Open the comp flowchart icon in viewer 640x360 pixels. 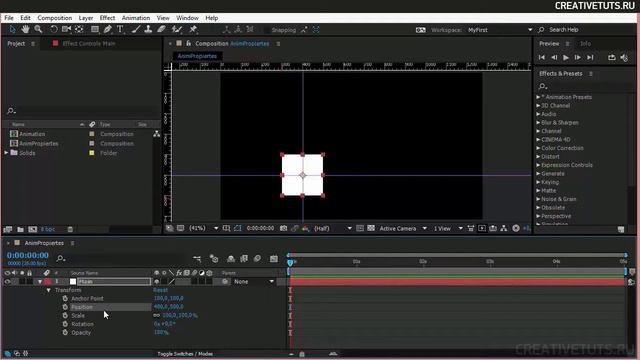click(504, 228)
